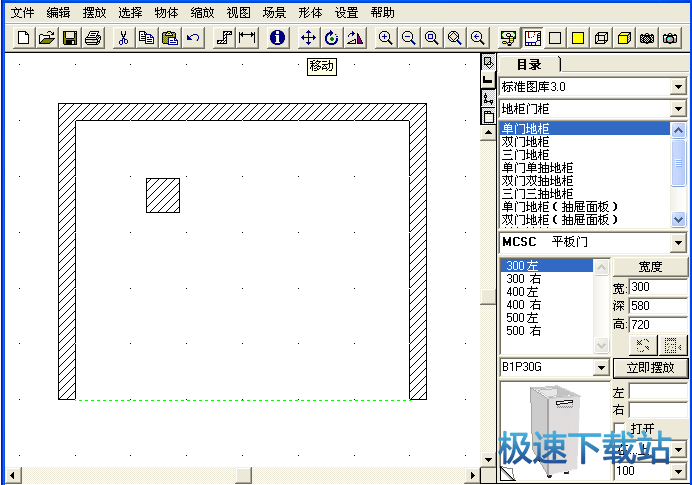Click the first Zoom In magnifier

pos(385,38)
